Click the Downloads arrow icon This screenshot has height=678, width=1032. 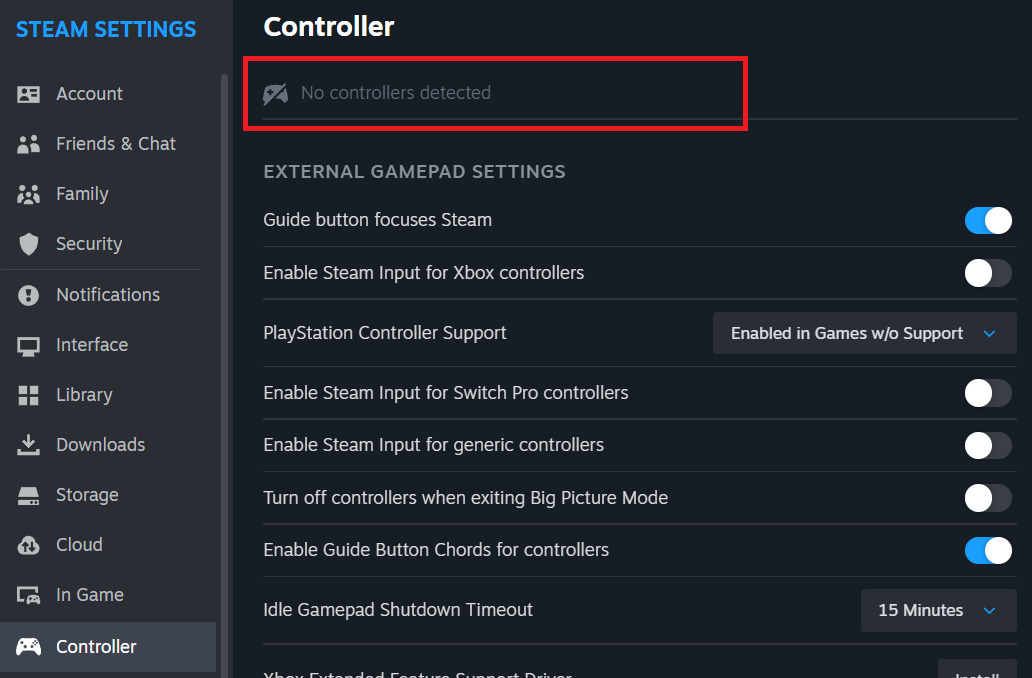click(29, 444)
